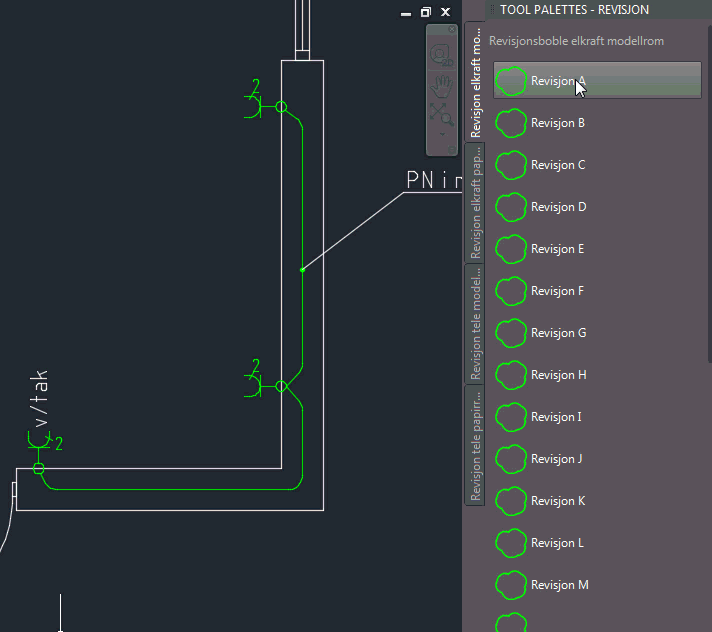This screenshot has width=712, height=632.
Task: Open the Revisjon tele modell tab
Action: tap(476, 324)
